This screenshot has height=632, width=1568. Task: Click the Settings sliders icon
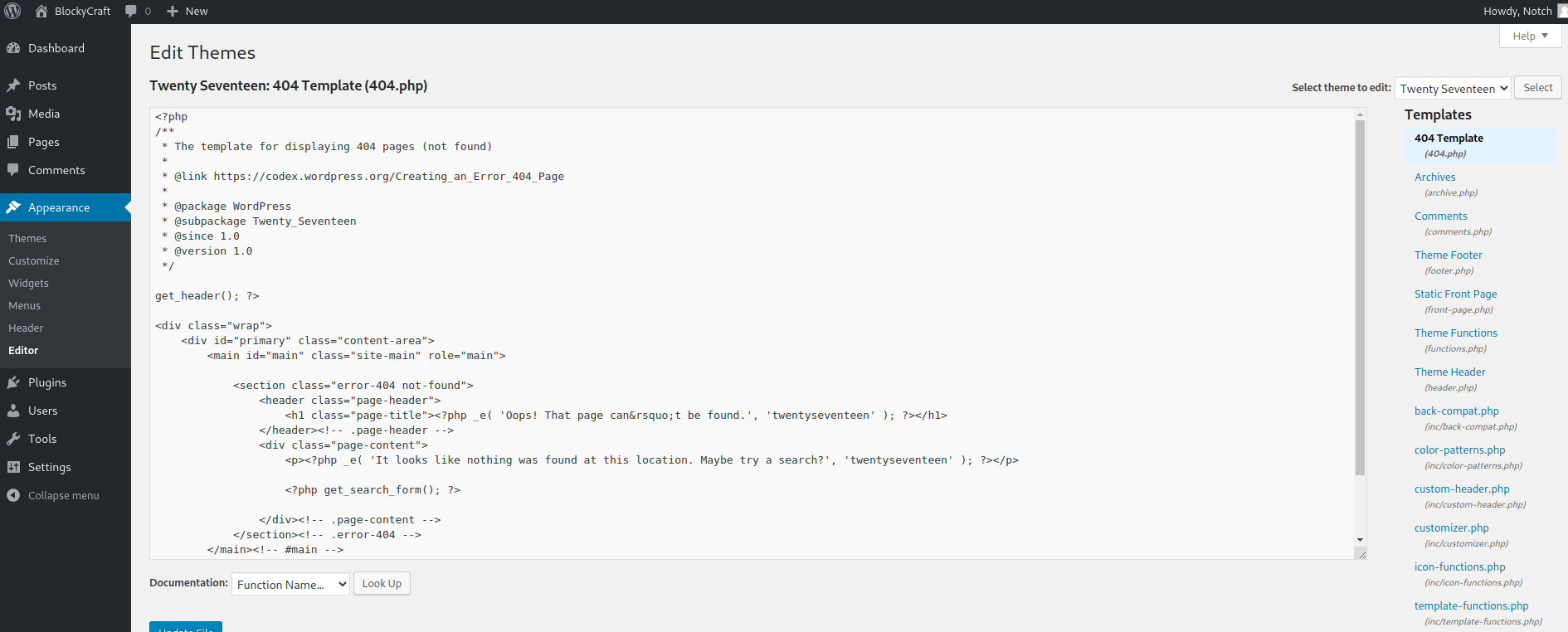tap(13, 467)
